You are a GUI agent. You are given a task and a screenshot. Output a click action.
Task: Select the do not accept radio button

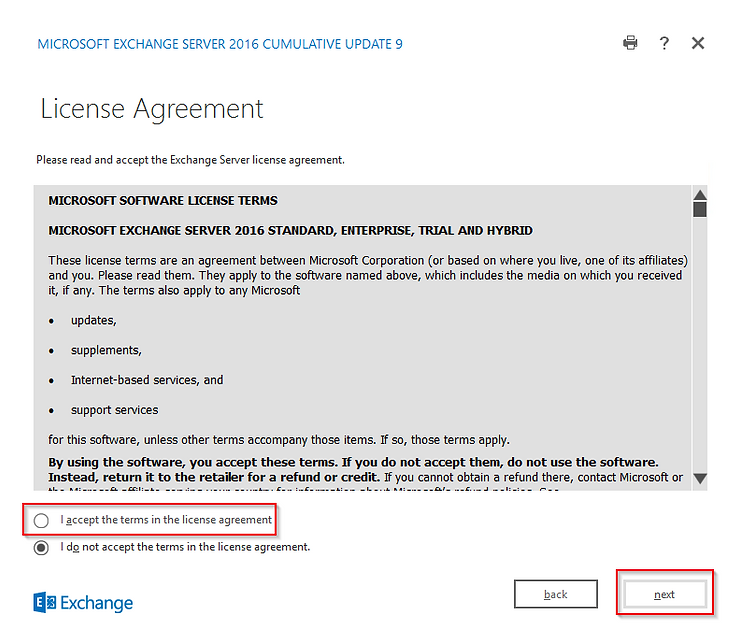(41, 547)
